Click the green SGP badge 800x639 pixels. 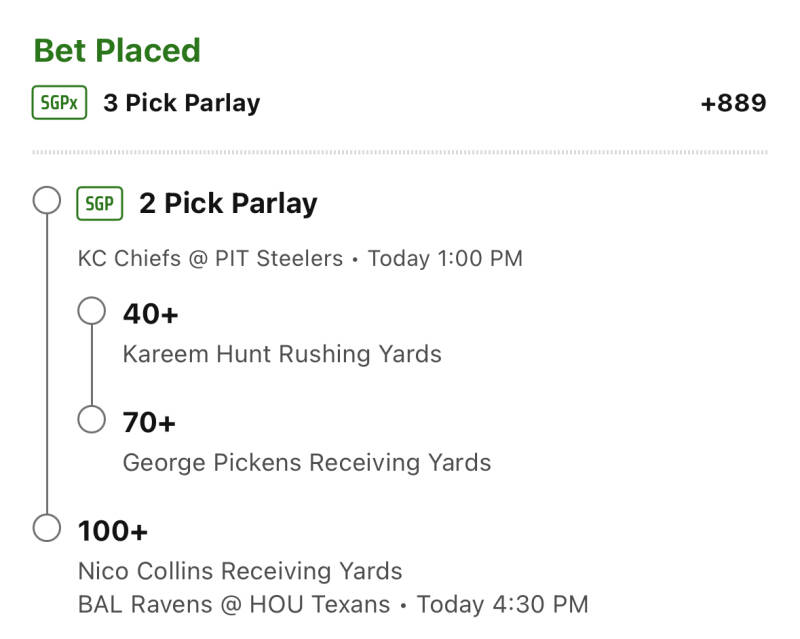[99, 204]
